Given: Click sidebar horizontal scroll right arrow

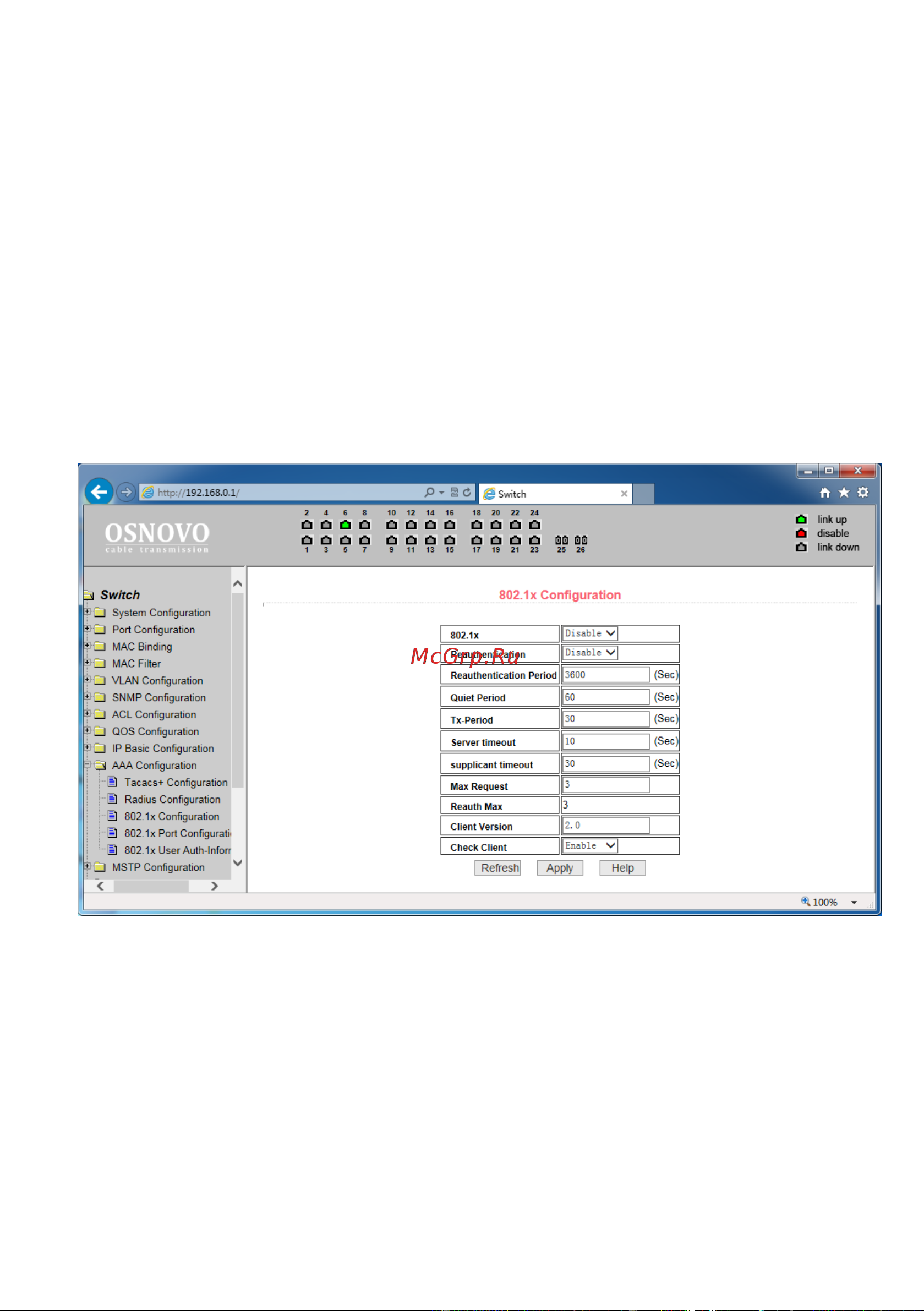Looking at the screenshot, I should [215, 886].
